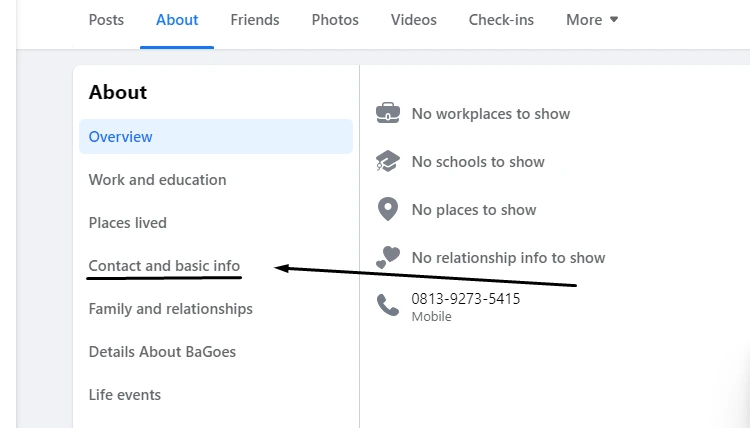Image resolution: width=750 pixels, height=428 pixels.
Task: Open Places lived section
Action: click(128, 223)
